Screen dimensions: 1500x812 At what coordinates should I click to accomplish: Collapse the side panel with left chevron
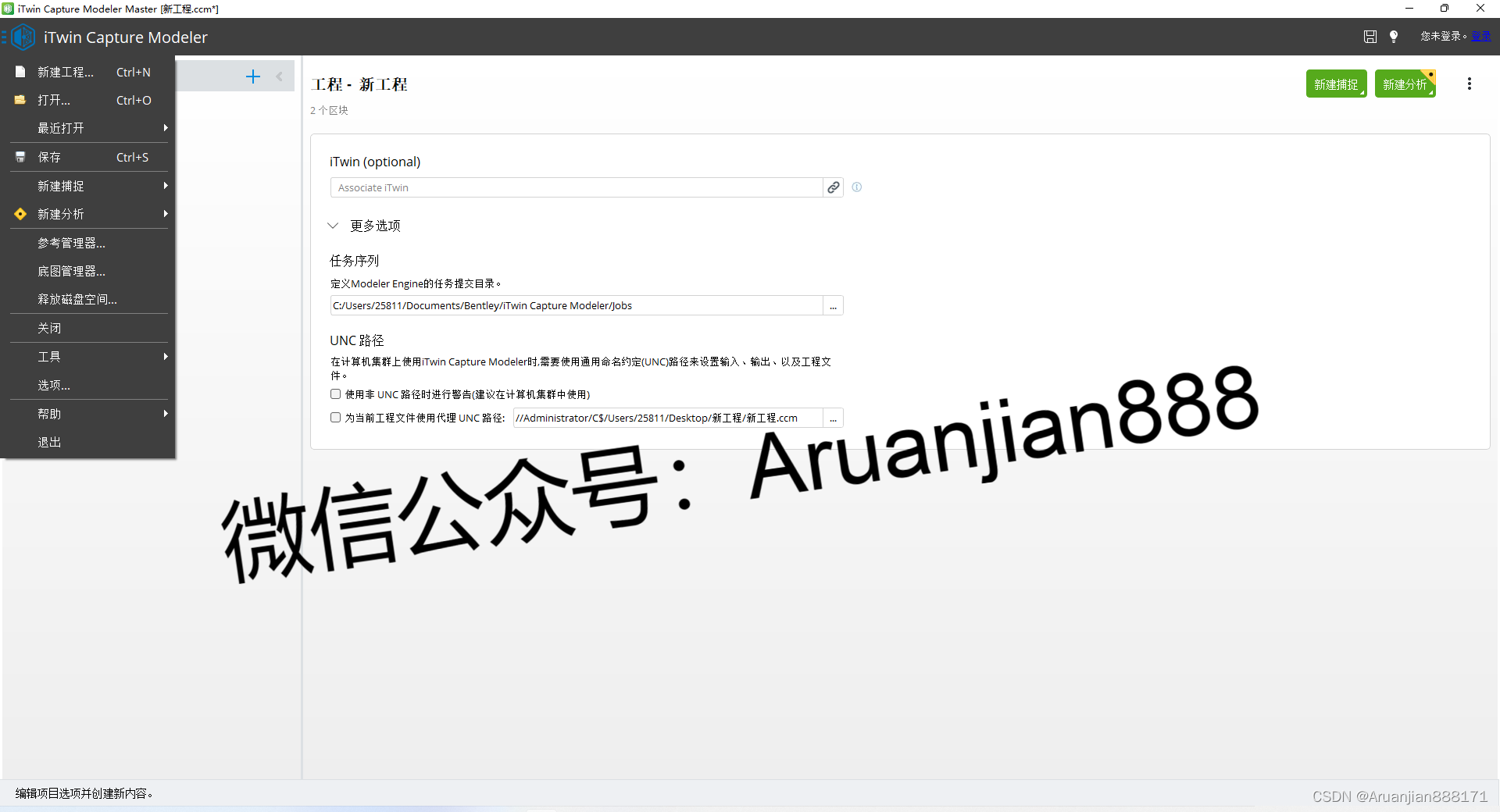(279, 77)
